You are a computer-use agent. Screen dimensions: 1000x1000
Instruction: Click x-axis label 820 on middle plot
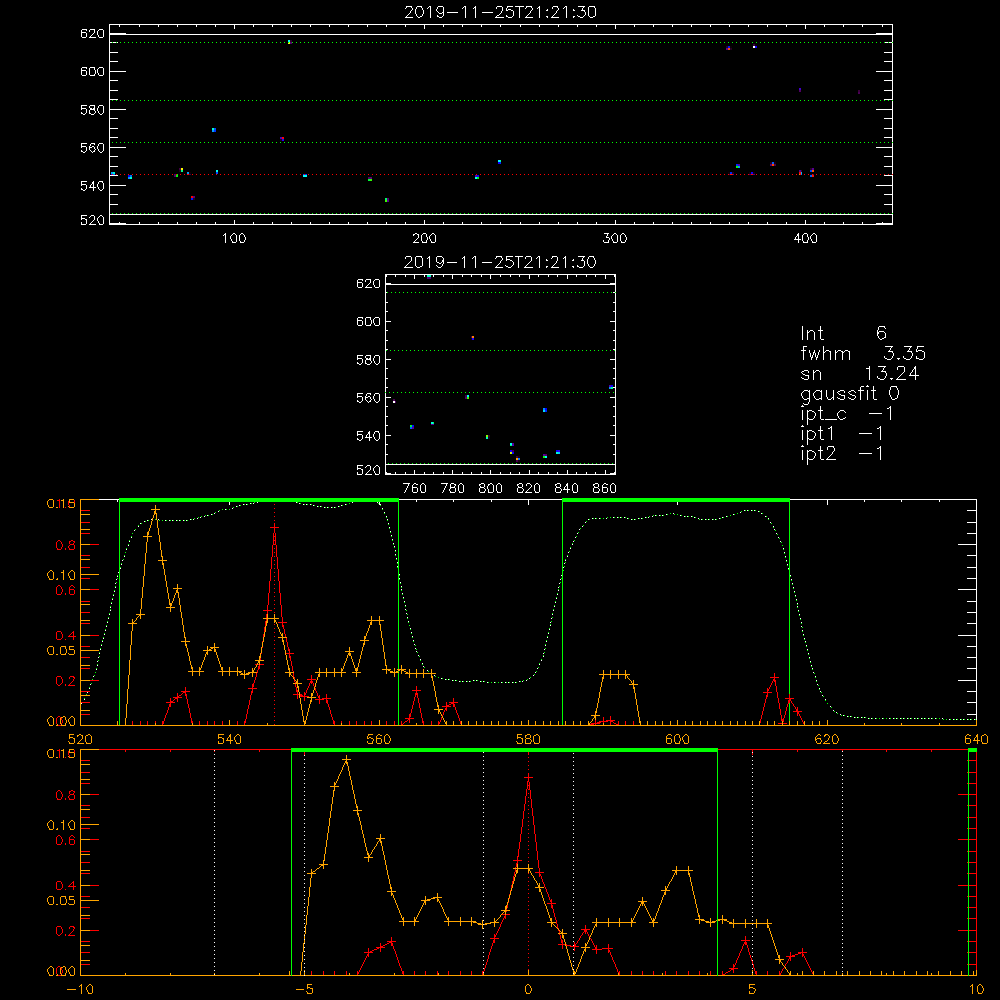(528, 489)
